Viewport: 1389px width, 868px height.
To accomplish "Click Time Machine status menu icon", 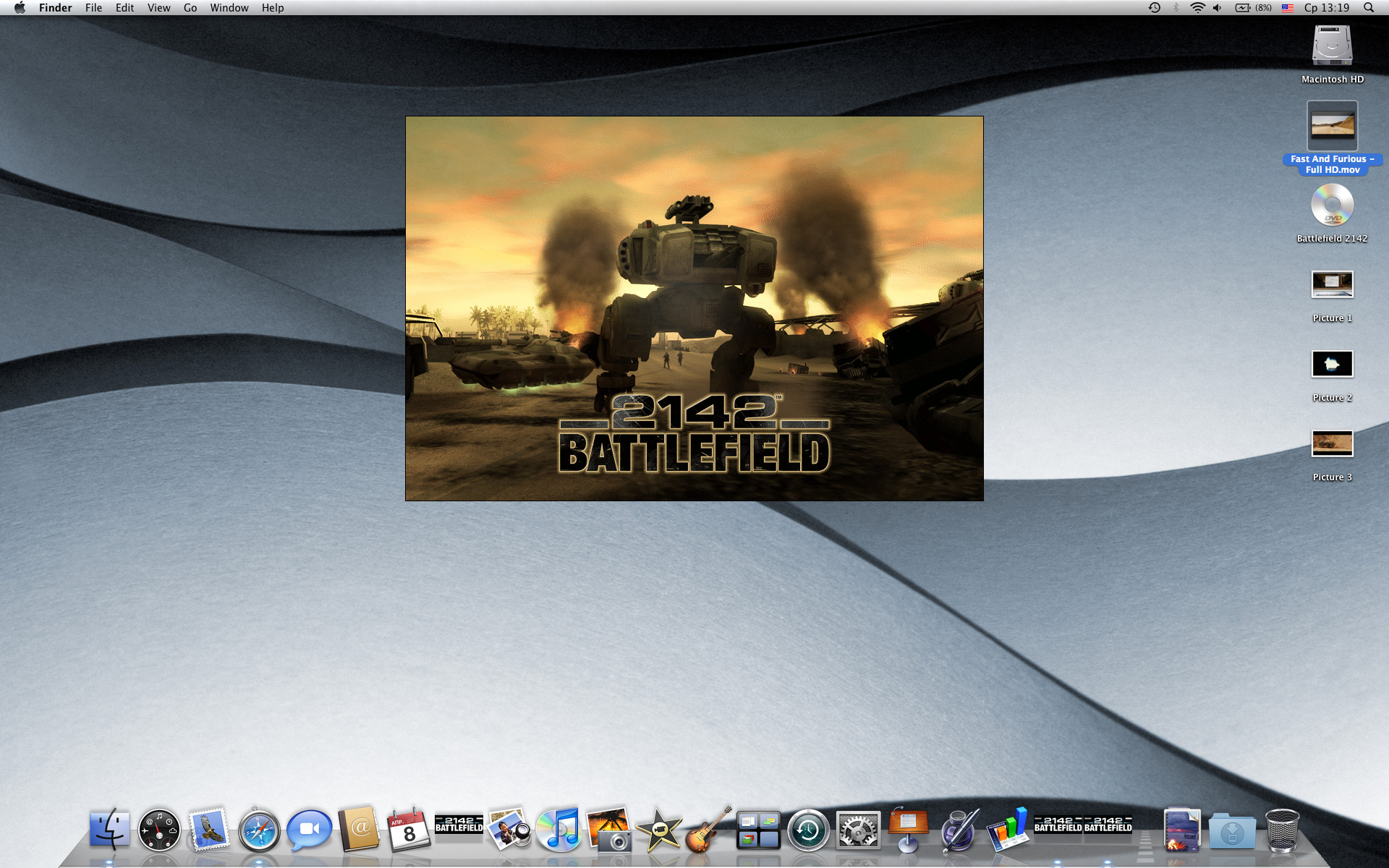I will 1155,8.
